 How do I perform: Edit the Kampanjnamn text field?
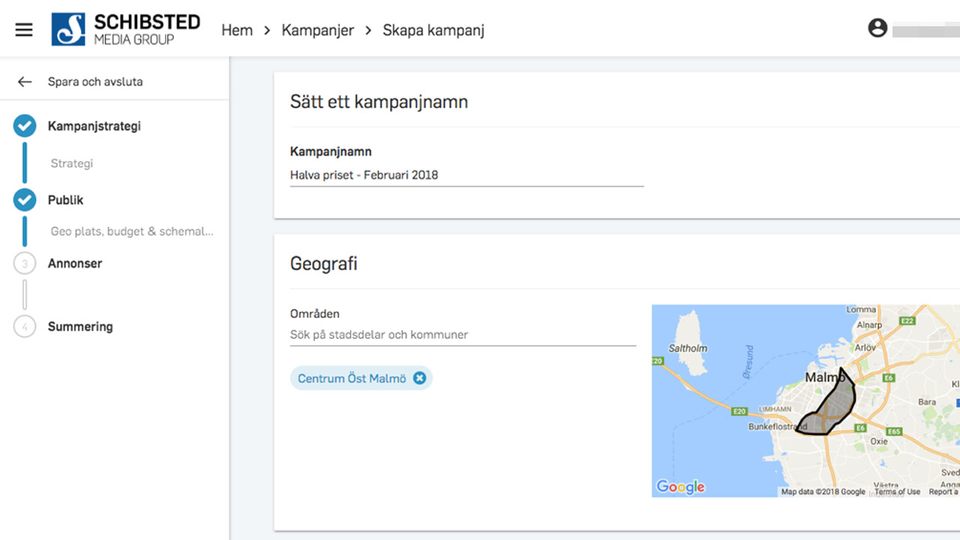click(466, 175)
